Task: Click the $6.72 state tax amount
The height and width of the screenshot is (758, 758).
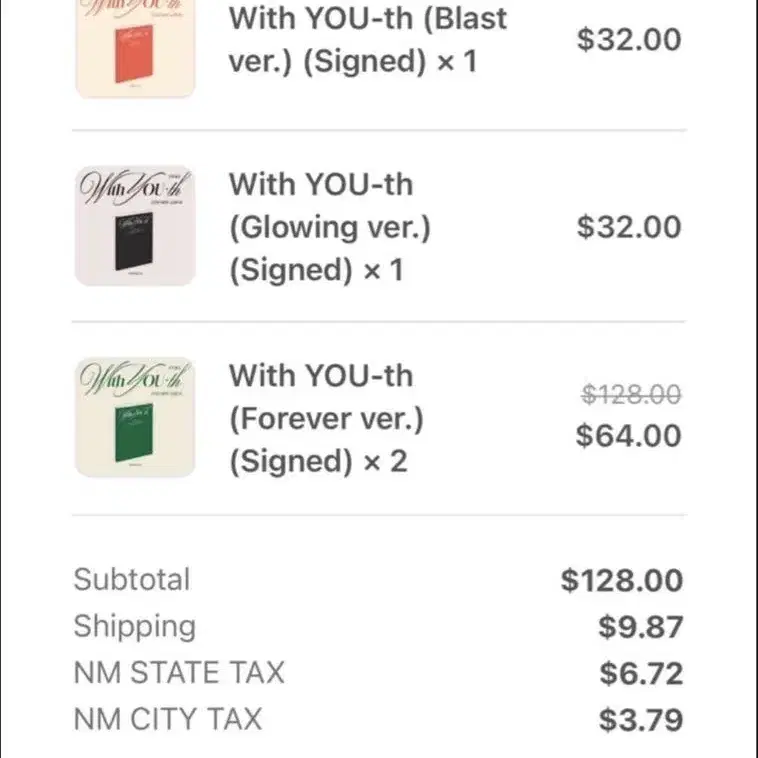Action: pyautogui.click(x=641, y=673)
